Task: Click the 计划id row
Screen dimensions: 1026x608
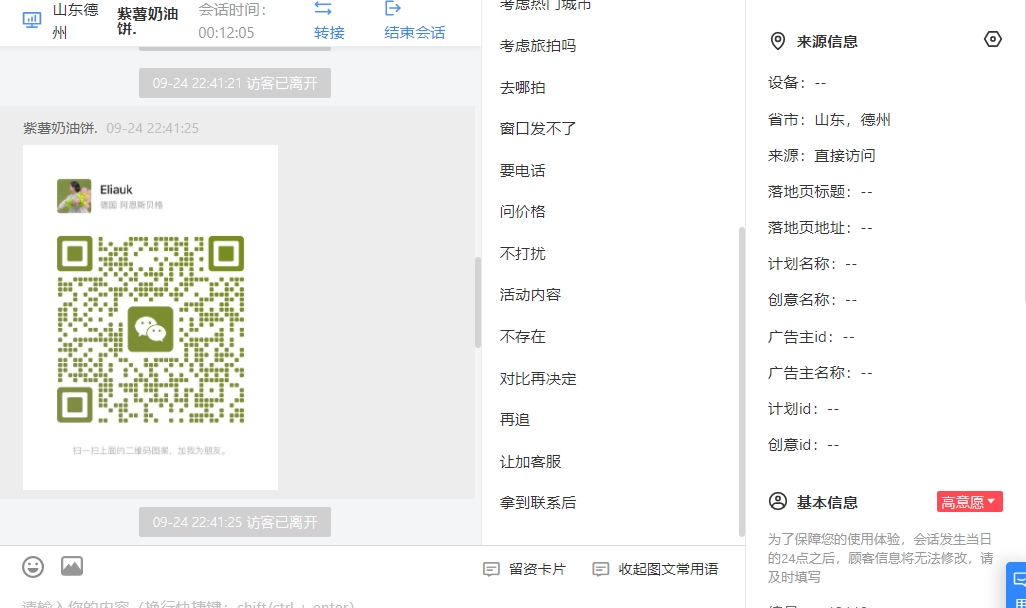Action: [x=804, y=409]
